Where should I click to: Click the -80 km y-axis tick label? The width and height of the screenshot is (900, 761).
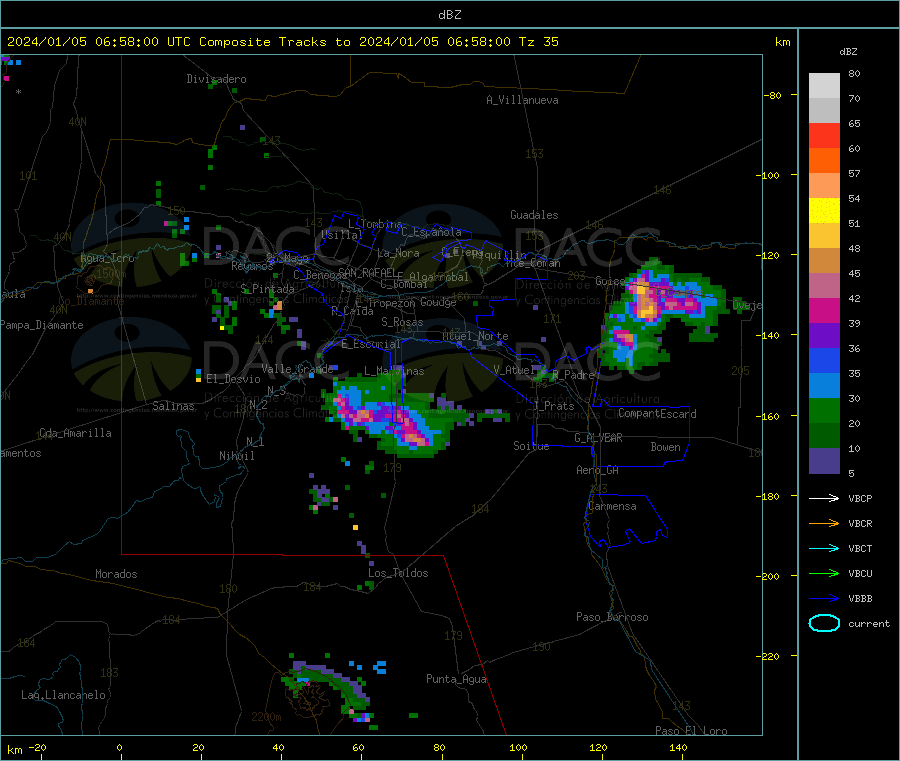pos(772,95)
